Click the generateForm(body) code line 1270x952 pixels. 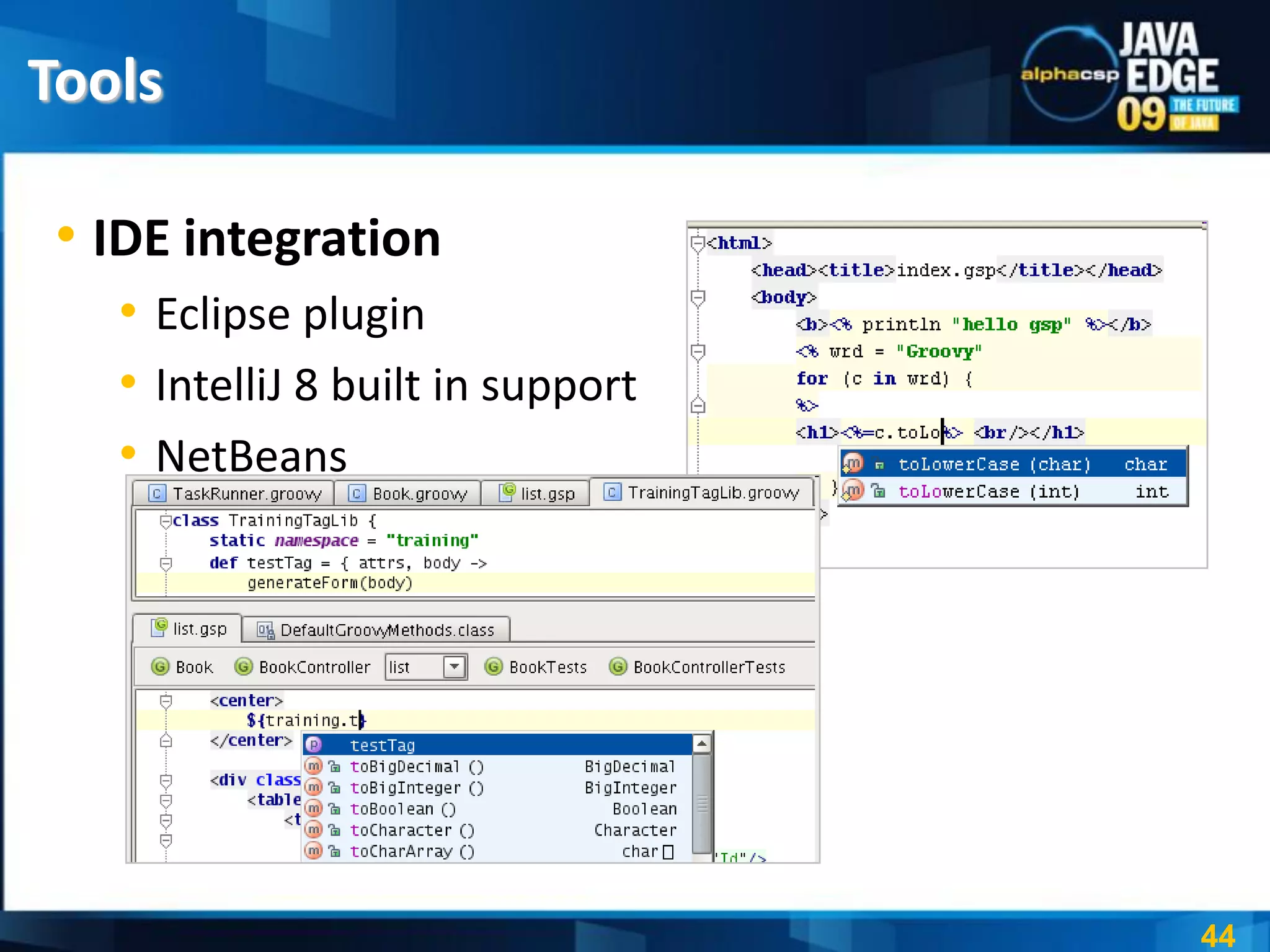(x=330, y=583)
